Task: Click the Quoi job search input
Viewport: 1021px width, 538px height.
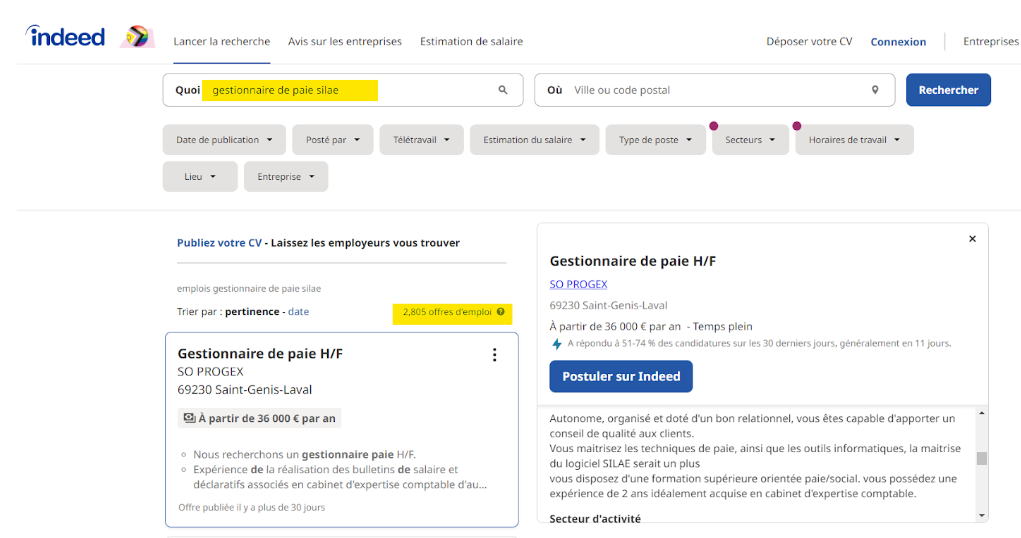Action: 343,90
